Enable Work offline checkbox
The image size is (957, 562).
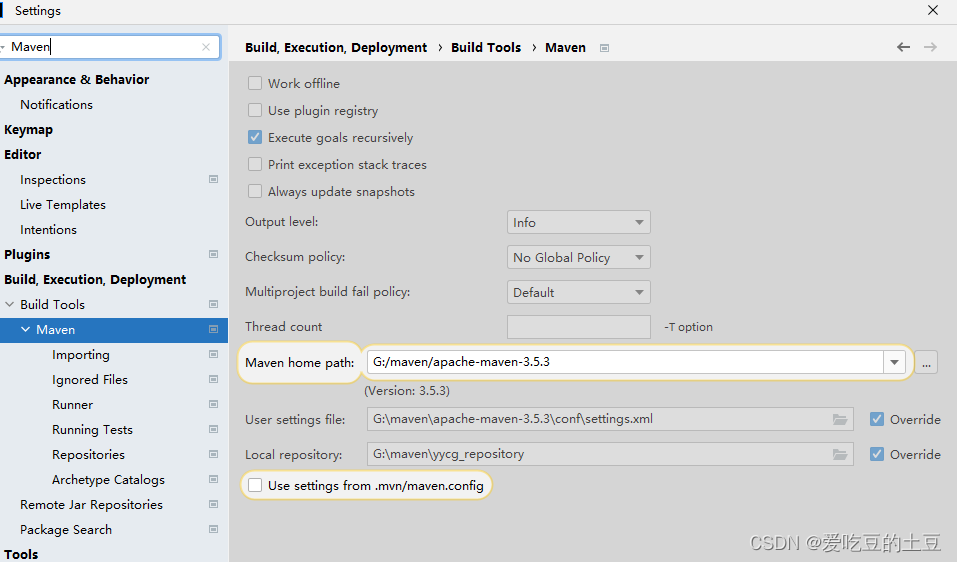coord(255,83)
